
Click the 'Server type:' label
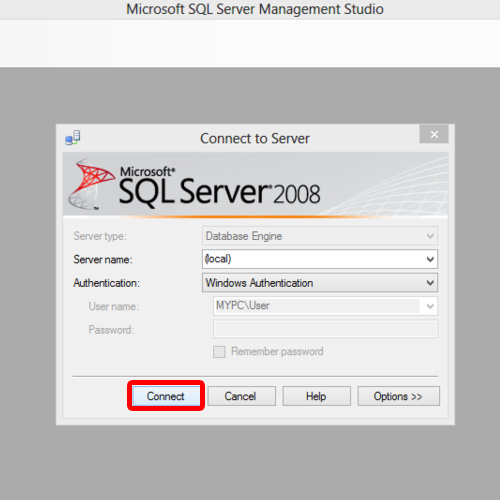100,236
